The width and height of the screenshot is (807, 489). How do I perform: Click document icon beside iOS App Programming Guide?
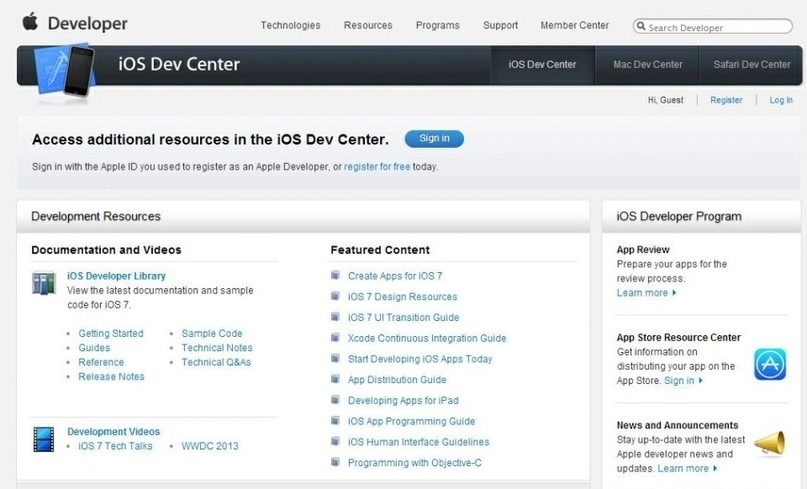335,420
